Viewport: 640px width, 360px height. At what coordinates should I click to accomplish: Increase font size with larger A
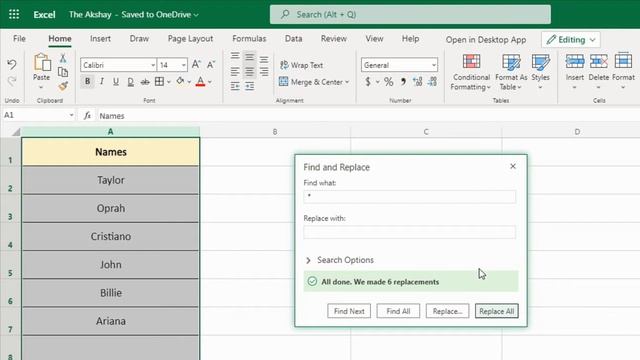196,64
